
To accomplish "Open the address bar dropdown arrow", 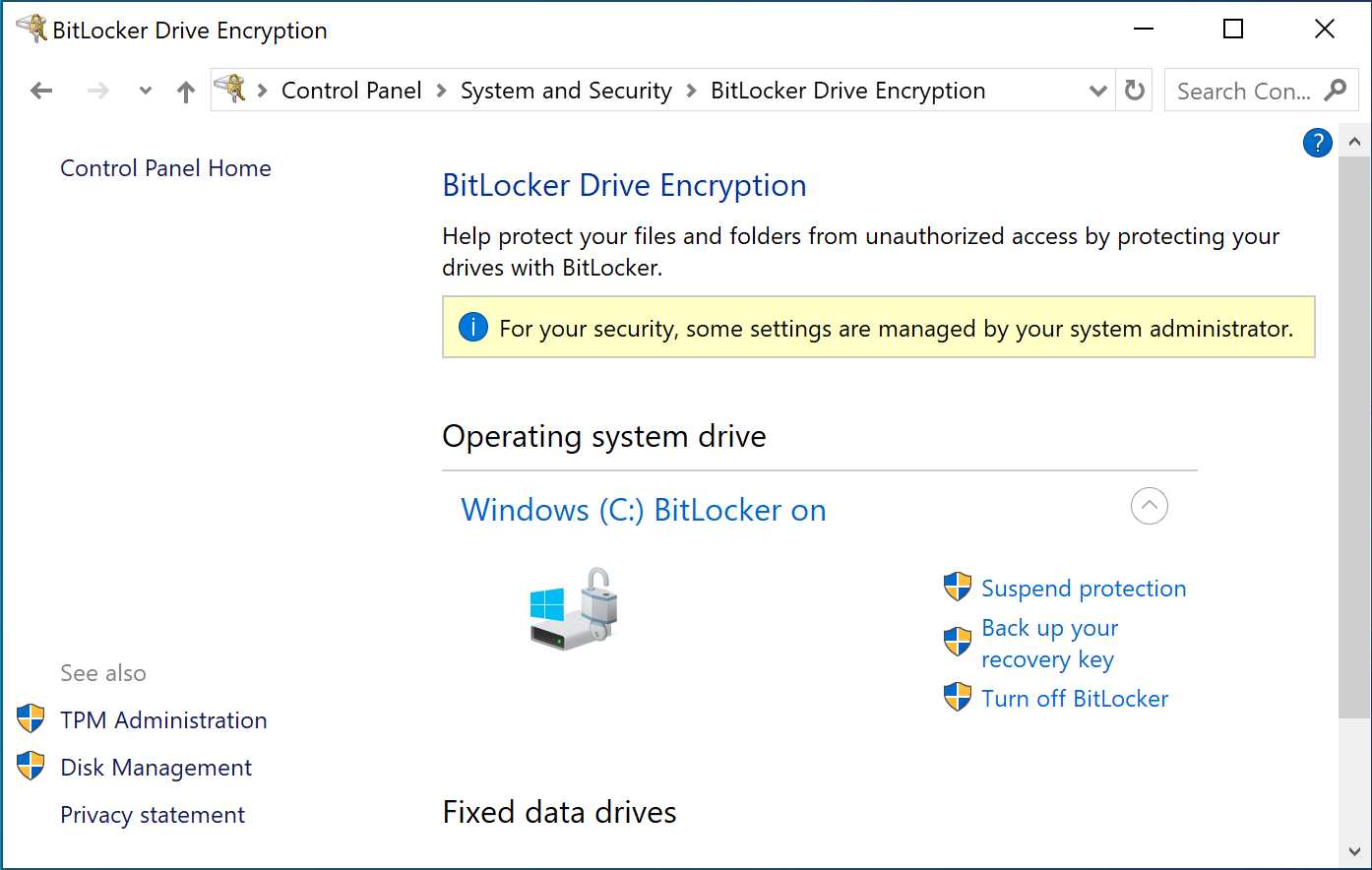I will [1096, 90].
